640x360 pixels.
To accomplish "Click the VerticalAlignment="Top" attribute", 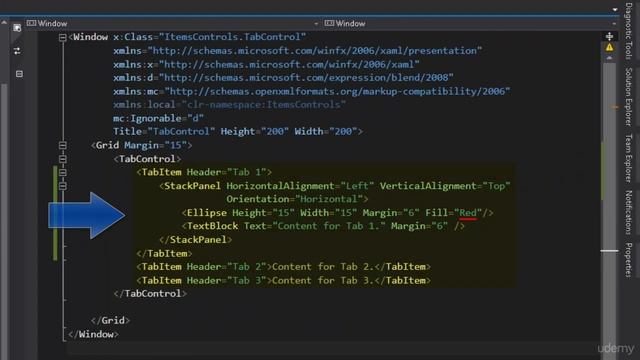I will 445,186.
